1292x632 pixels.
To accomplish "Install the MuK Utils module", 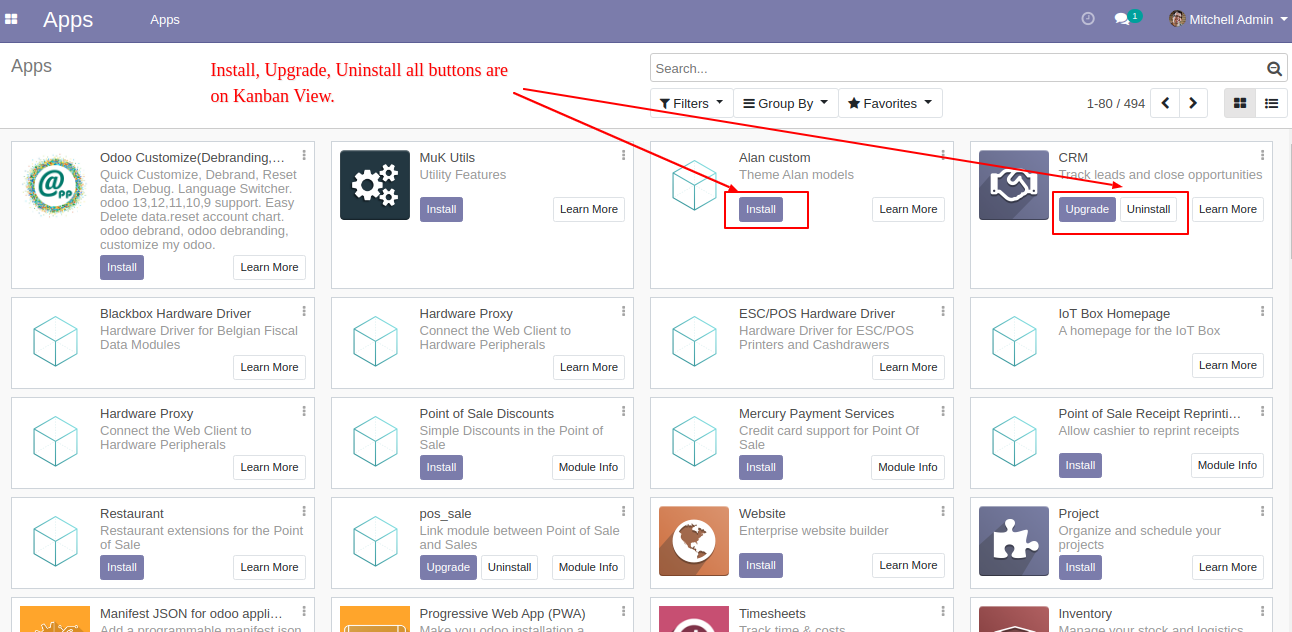I will click(441, 209).
